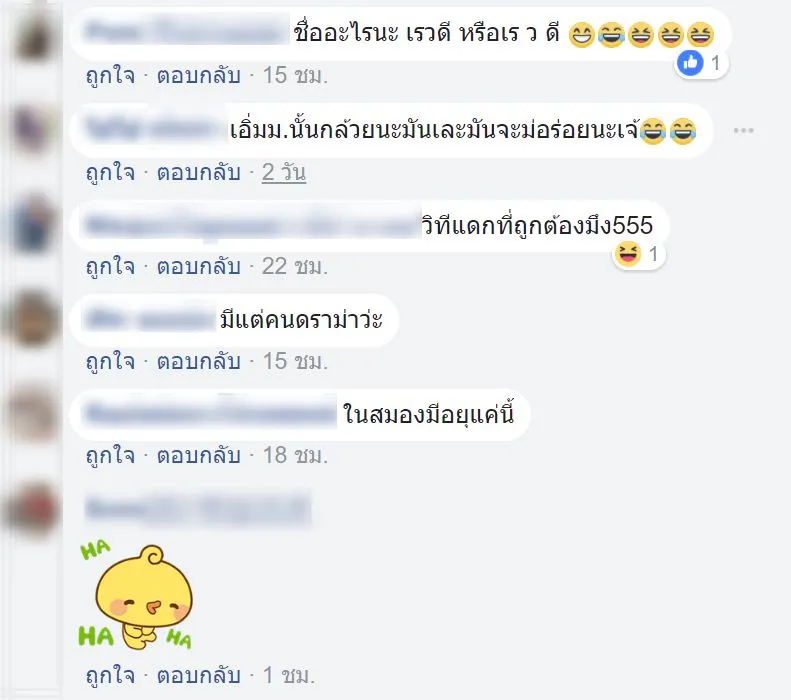Viewport: 791px width, 700px height.
Task: Reply to the first comment with emojis
Action: coord(198,76)
